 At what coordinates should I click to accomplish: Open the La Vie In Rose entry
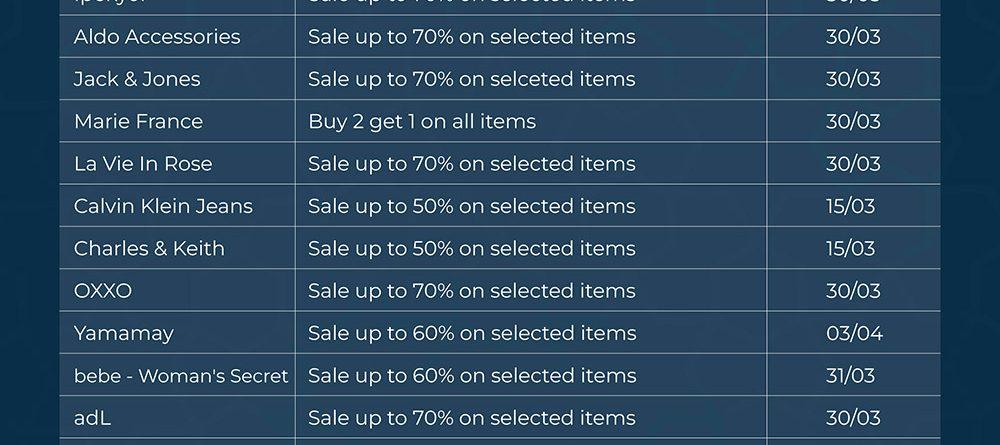(x=143, y=164)
